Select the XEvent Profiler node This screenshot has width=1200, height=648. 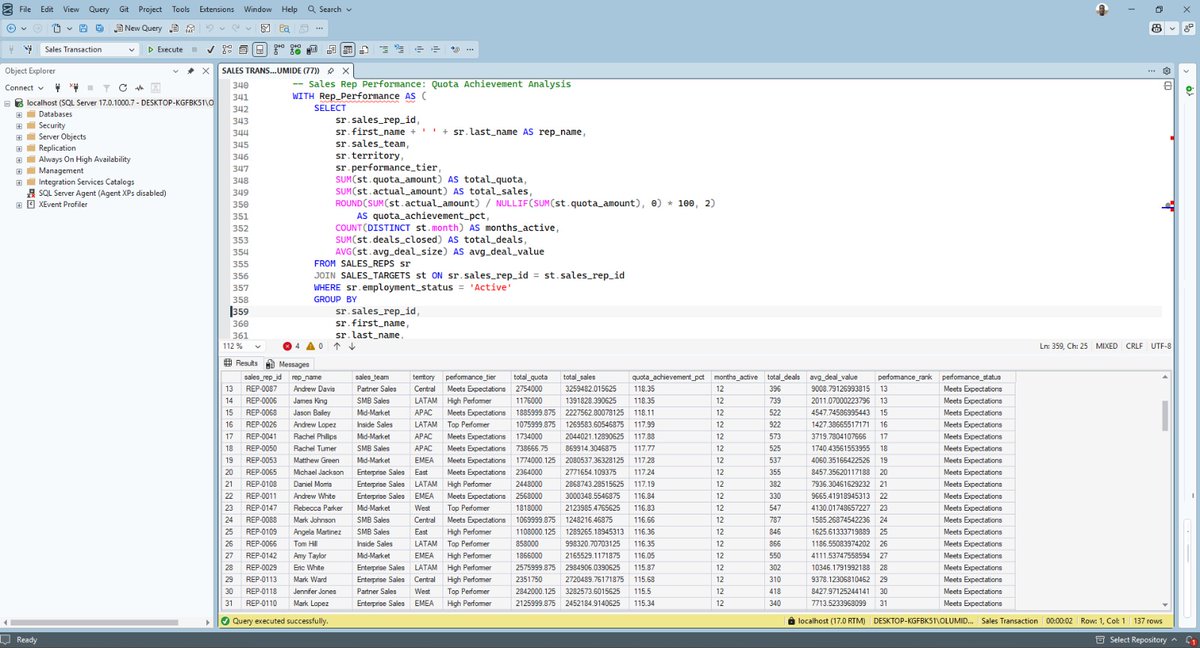[x=65, y=204]
